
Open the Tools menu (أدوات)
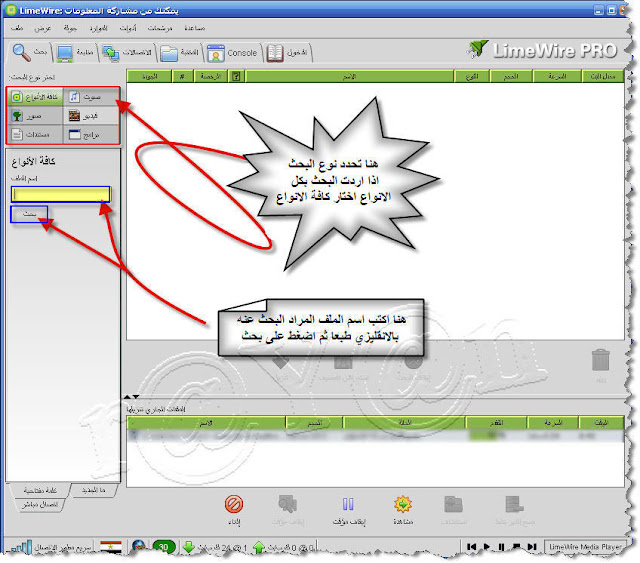(x=128, y=28)
